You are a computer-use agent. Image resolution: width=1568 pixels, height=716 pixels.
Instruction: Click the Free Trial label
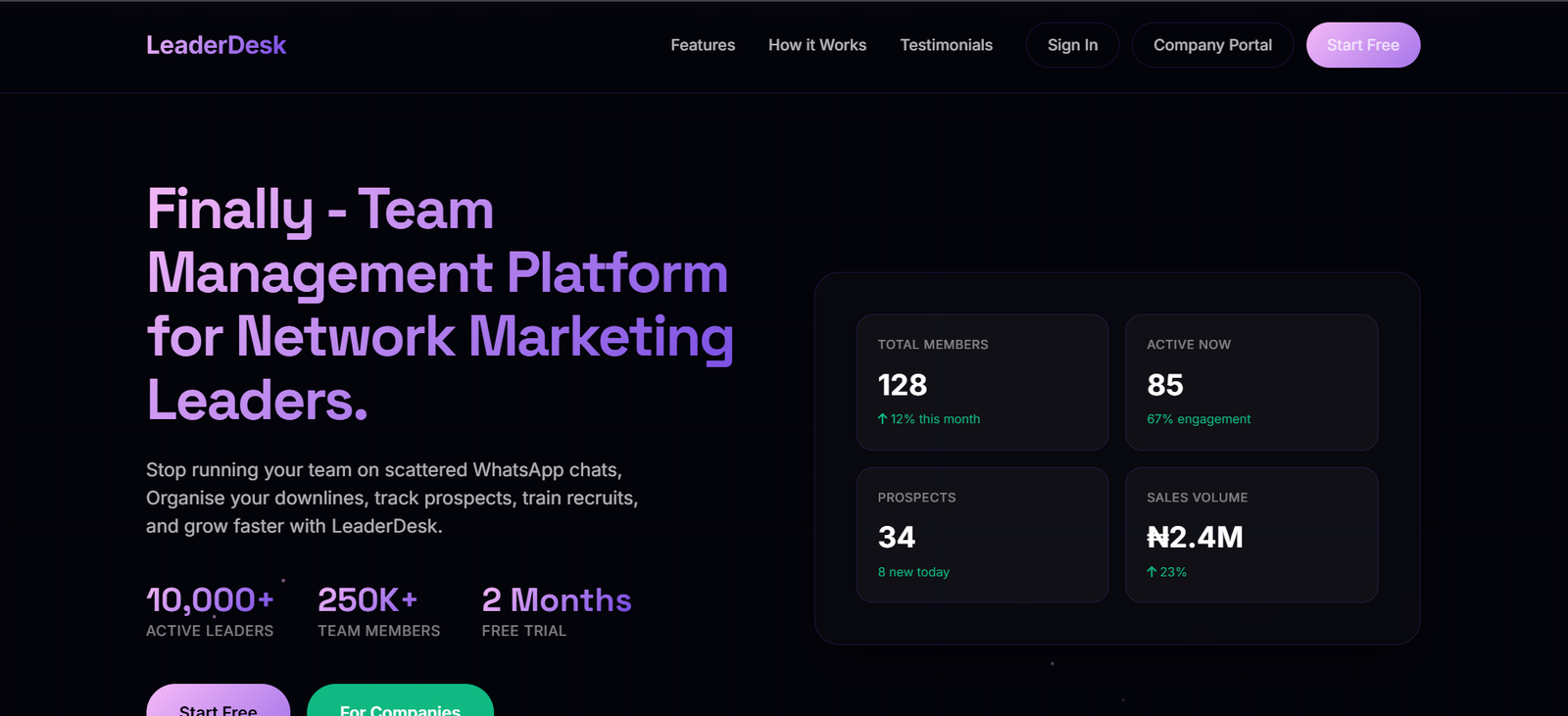[x=524, y=631]
